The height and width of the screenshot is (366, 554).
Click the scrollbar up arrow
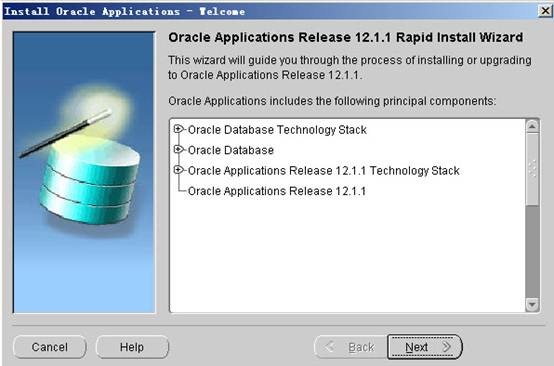point(532,126)
